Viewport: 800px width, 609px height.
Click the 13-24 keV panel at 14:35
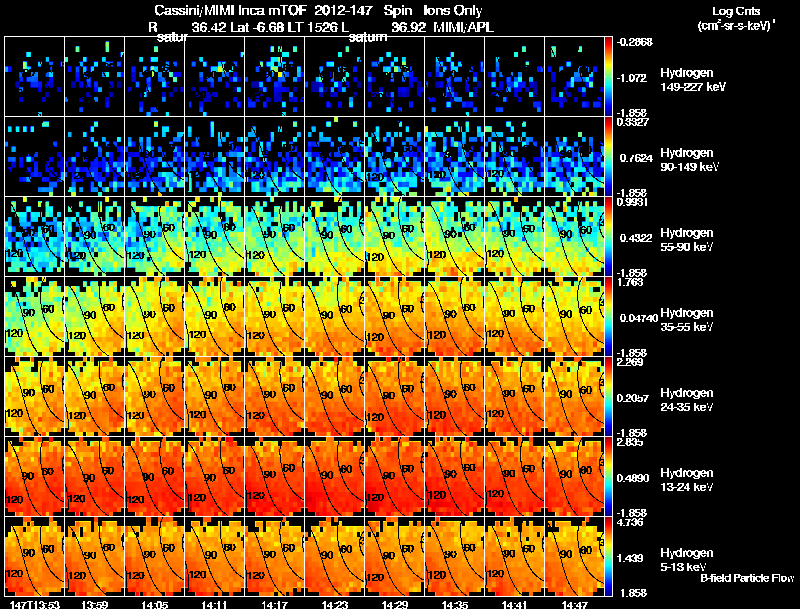coord(455,477)
